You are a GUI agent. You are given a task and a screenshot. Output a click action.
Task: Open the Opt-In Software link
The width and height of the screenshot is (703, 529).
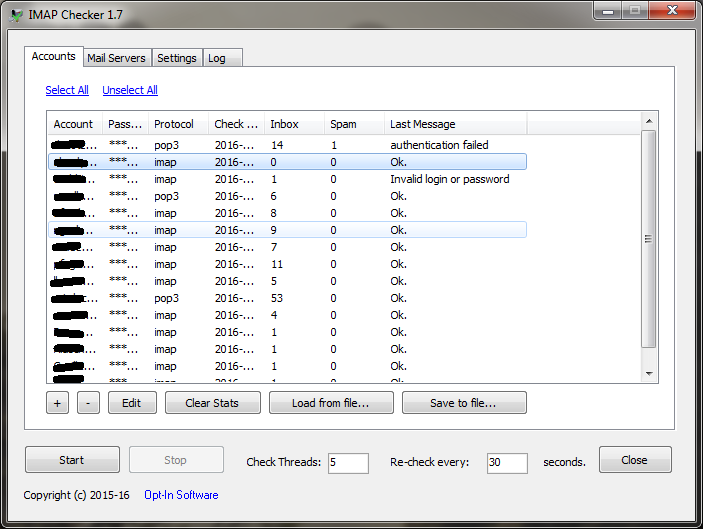[x=181, y=495]
